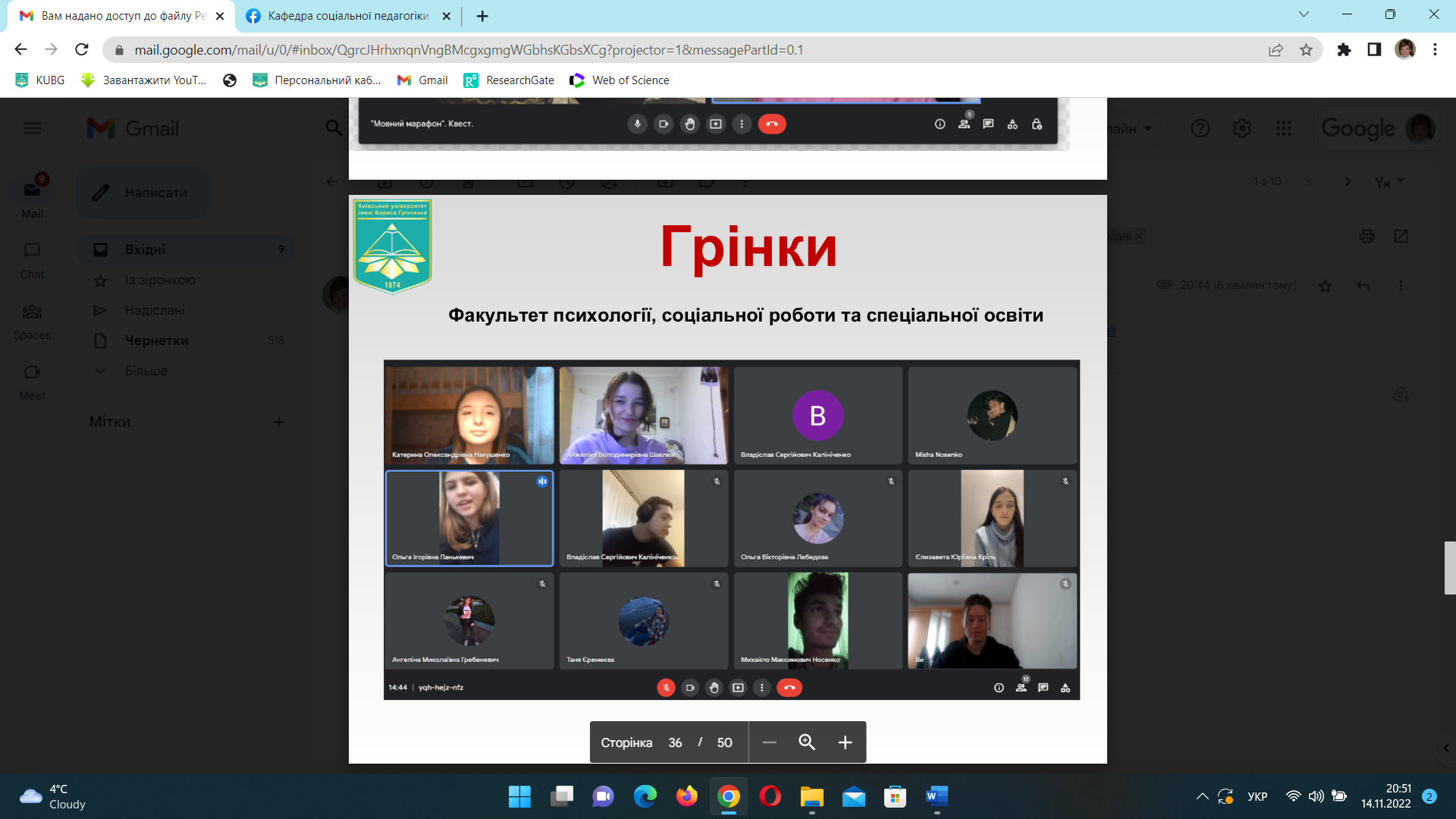Open the Gmail main menu hamburger
The width and height of the screenshot is (1456, 819).
33,128
